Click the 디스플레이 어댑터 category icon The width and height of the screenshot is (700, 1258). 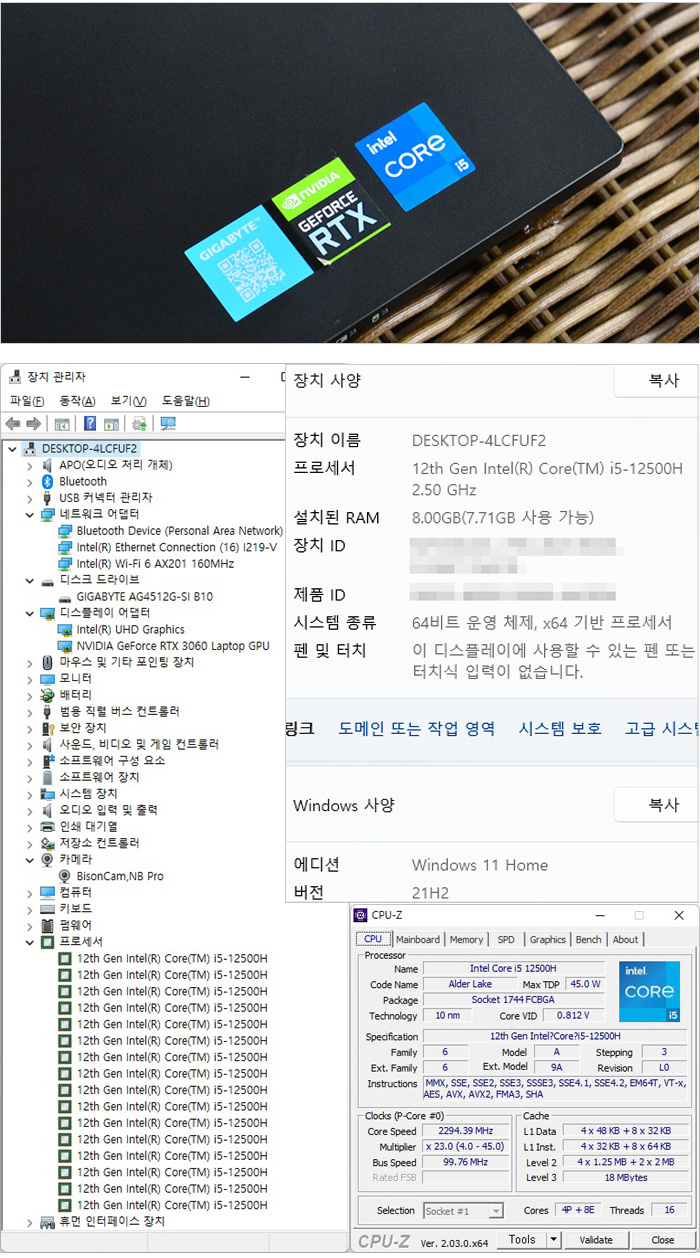point(47,612)
